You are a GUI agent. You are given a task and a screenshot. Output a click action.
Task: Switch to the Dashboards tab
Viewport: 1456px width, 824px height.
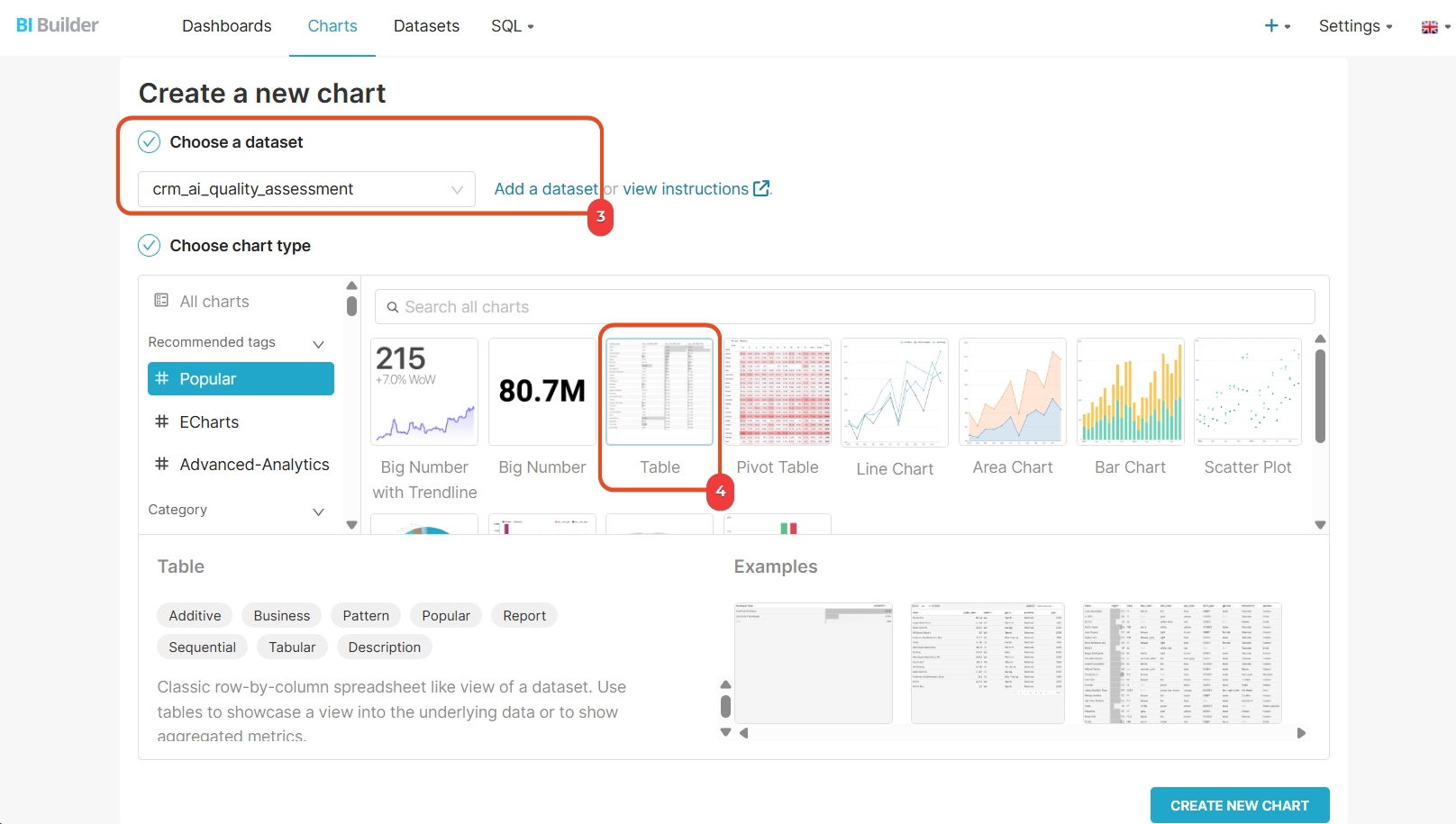click(x=226, y=26)
